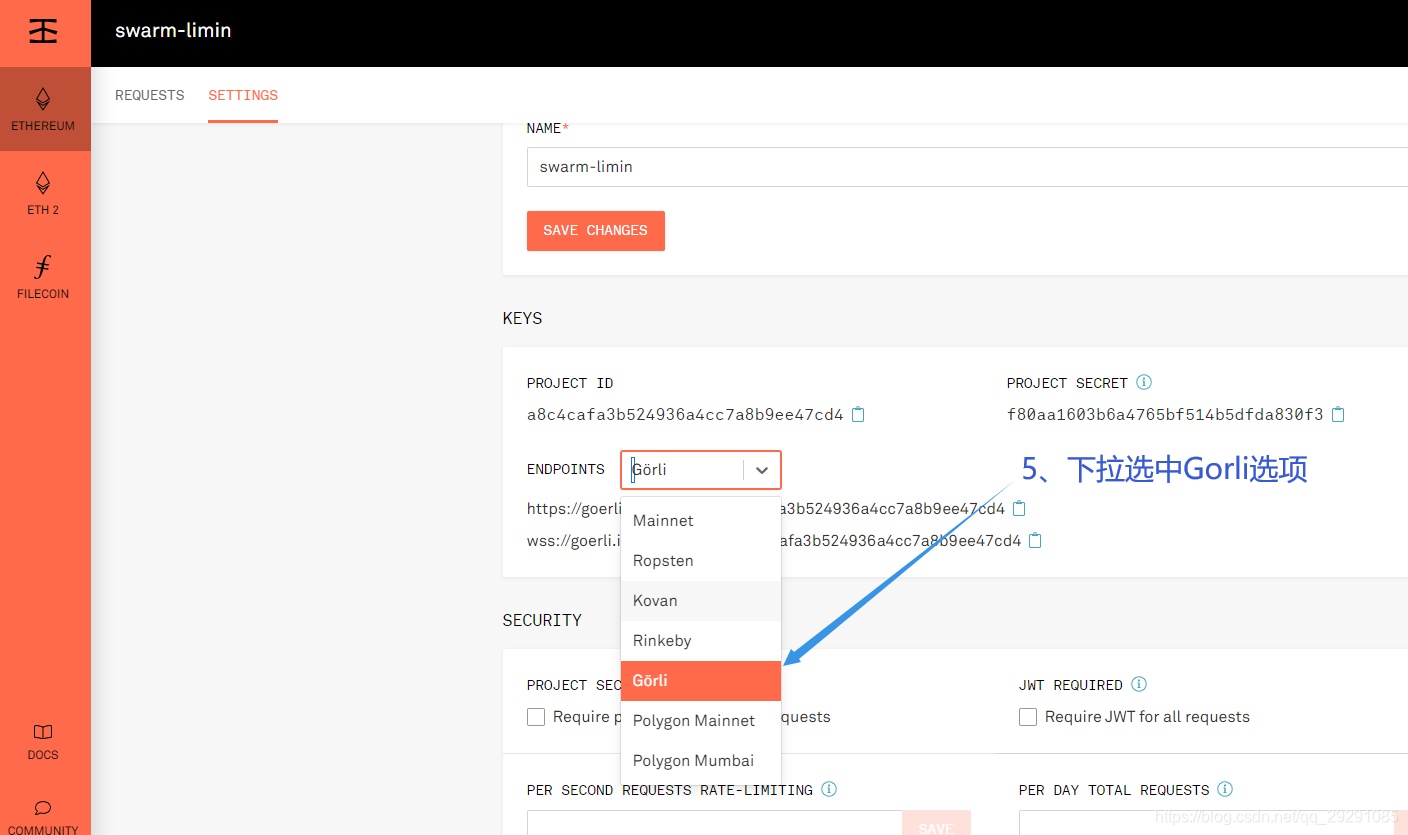The width and height of the screenshot is (1408, 835).
Task: Switch to the Settings tab
Action: [x=243, y=95]
